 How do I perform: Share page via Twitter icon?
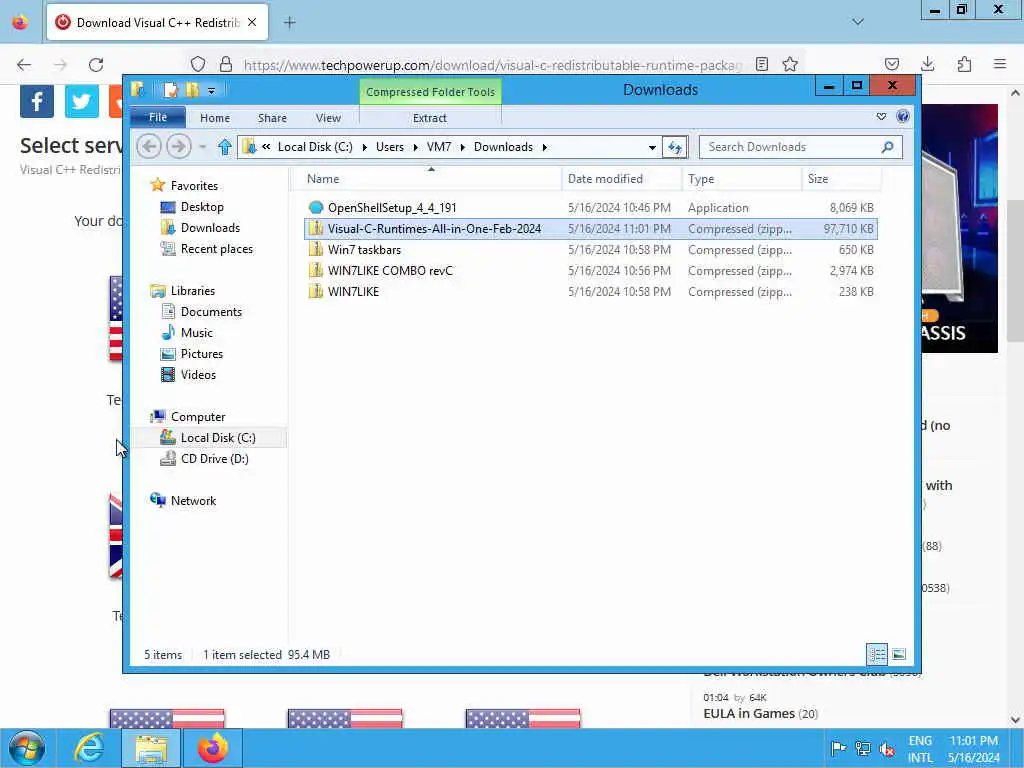click(x=82, y=101)
